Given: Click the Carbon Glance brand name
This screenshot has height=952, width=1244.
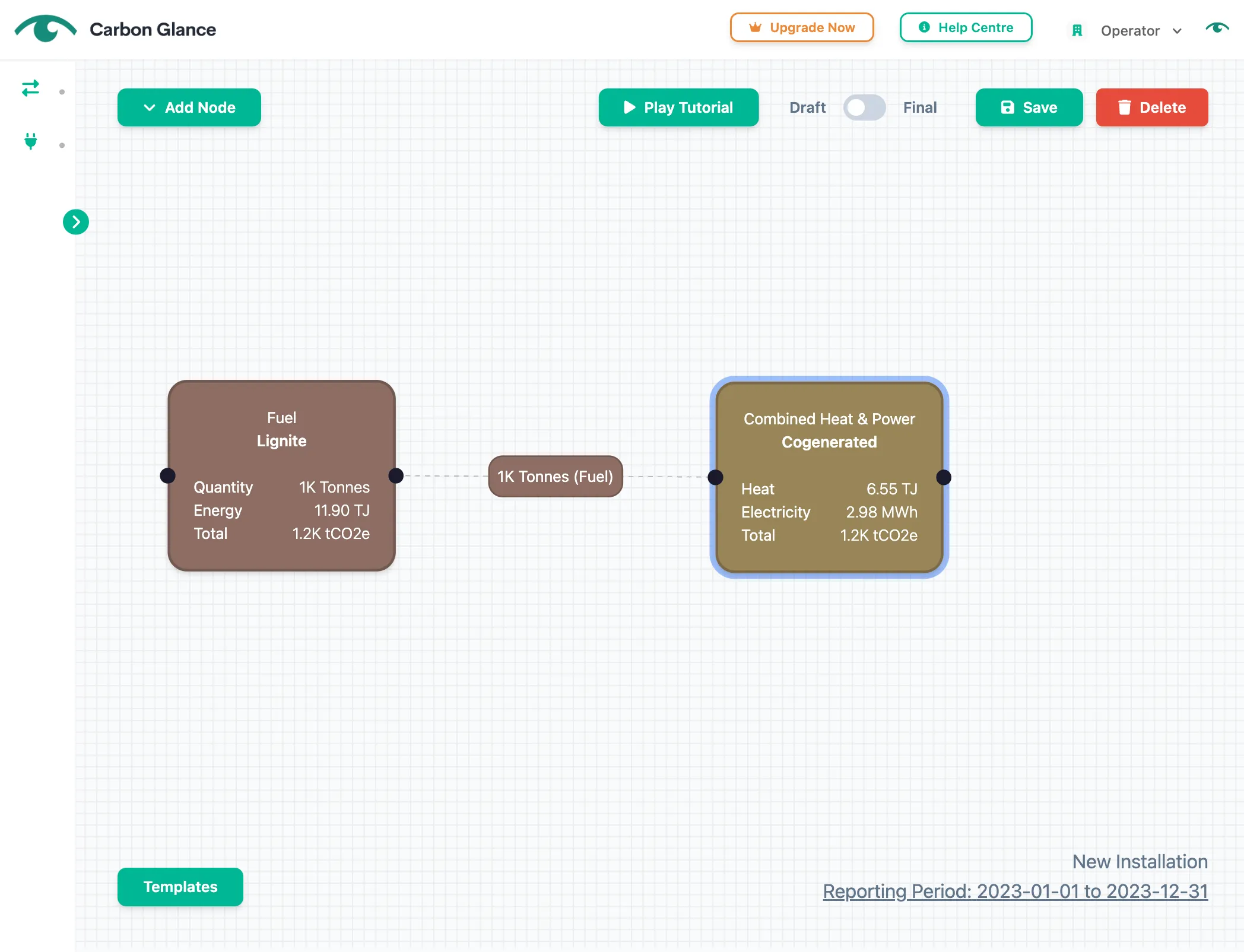Looking at the screenshot, I should coord(153,29).
